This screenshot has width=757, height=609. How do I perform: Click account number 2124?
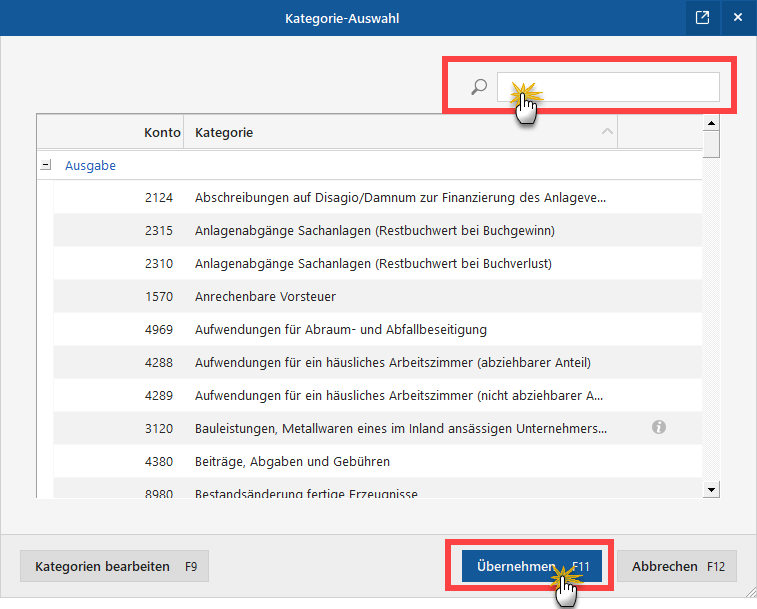[159, 198]
